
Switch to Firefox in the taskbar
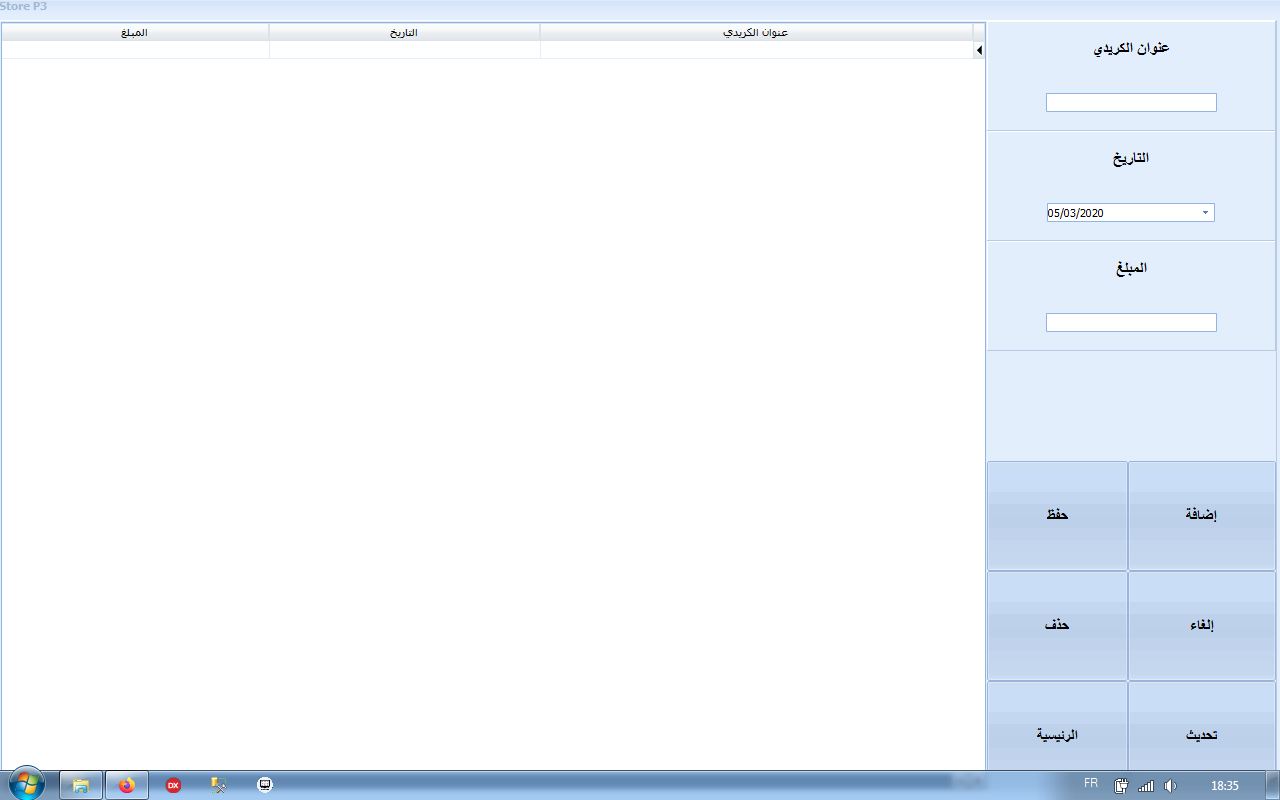coord(127,785)
